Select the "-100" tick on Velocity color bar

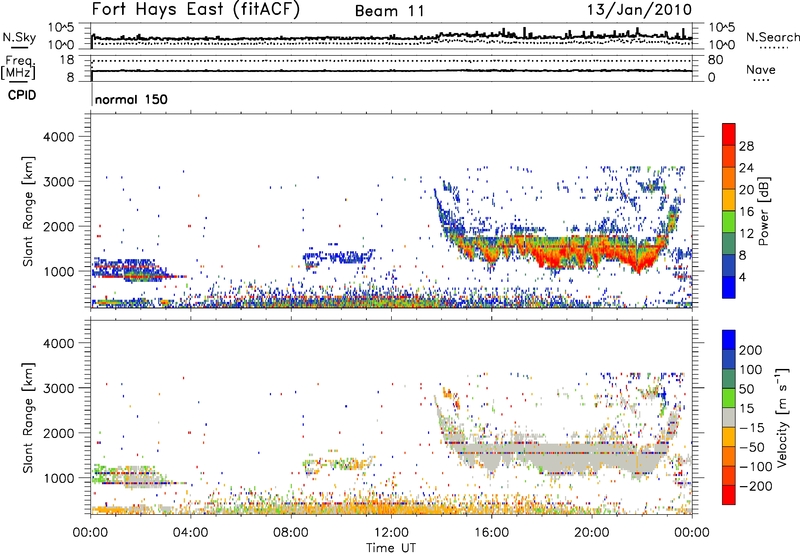click(x=755, y=467)
